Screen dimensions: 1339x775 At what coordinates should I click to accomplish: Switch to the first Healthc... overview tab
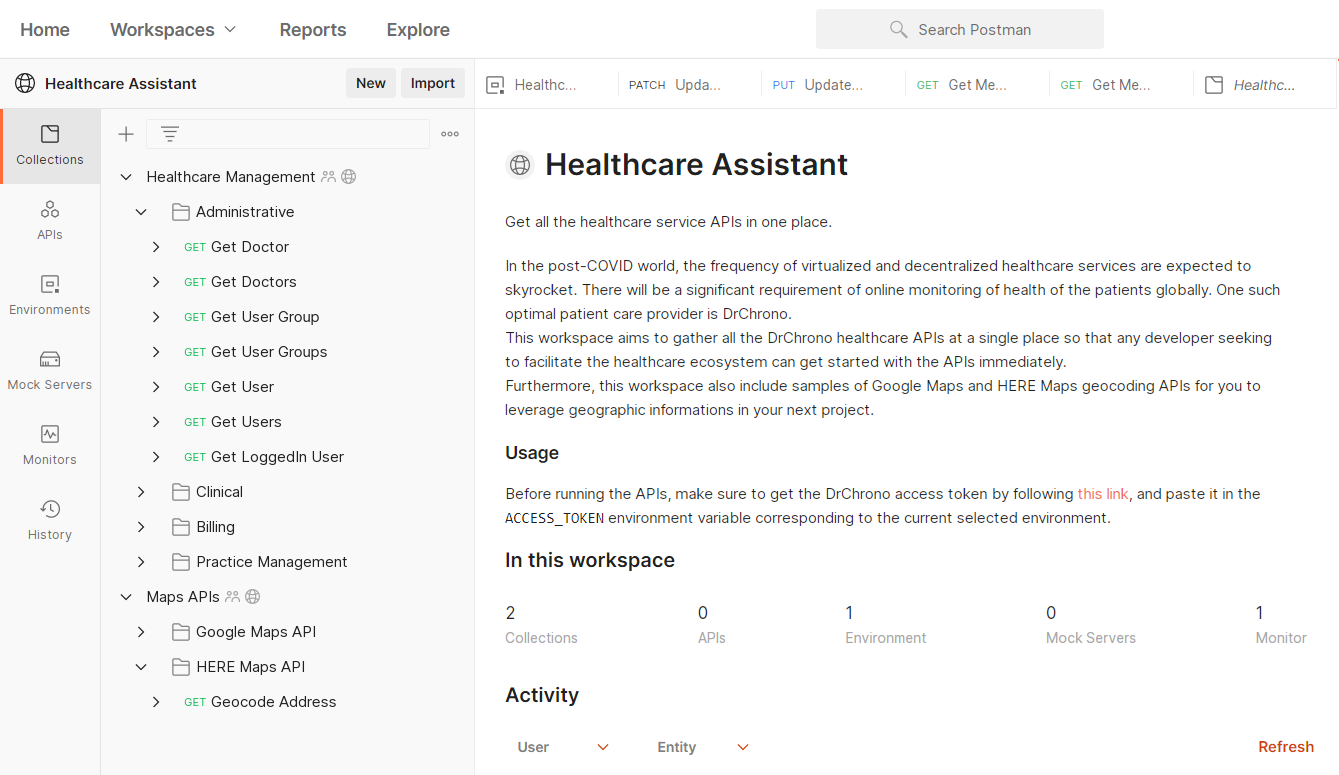point(546,85)
